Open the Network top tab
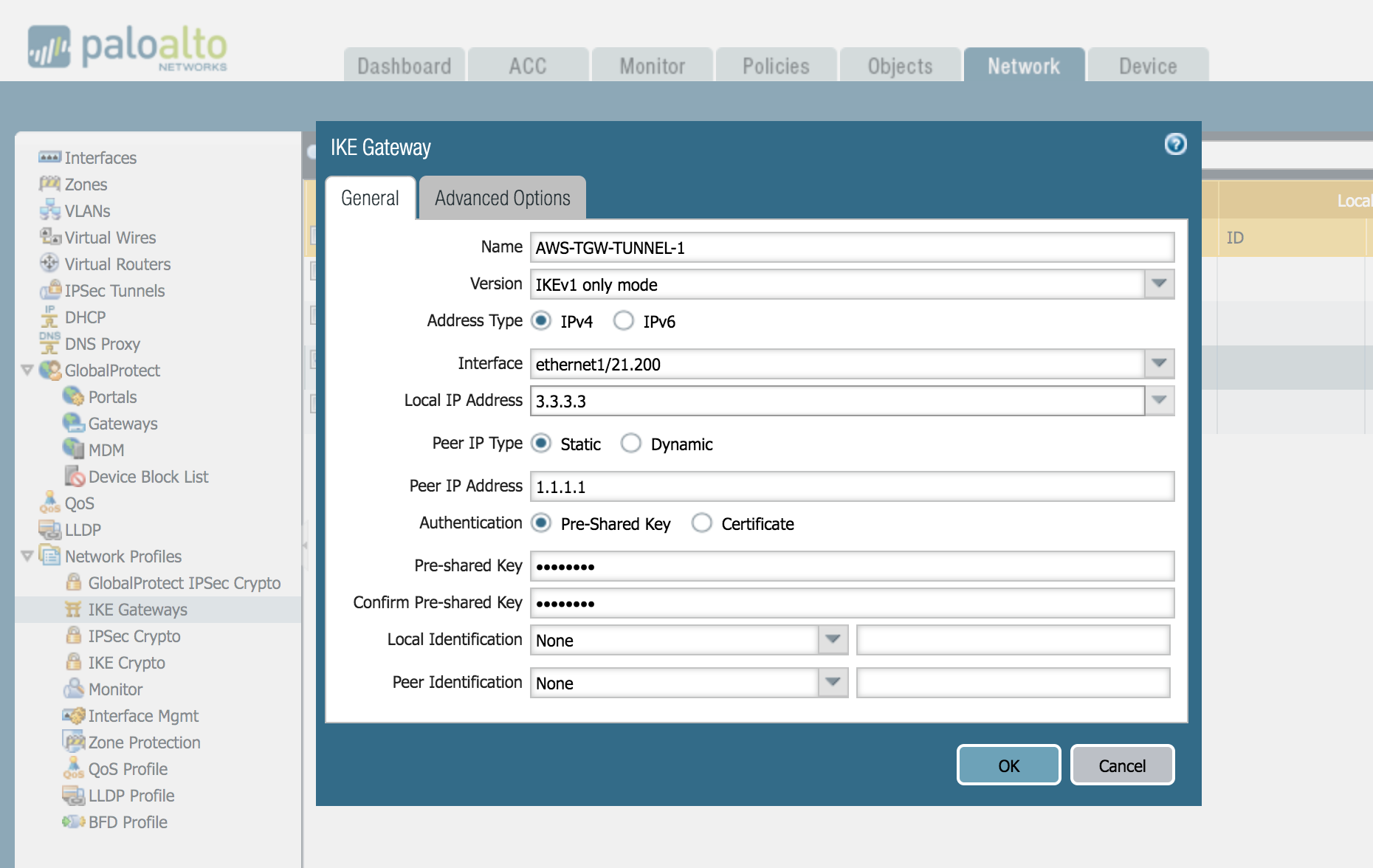Viewport: 1373px width, 868px height. click(1024, 65)
